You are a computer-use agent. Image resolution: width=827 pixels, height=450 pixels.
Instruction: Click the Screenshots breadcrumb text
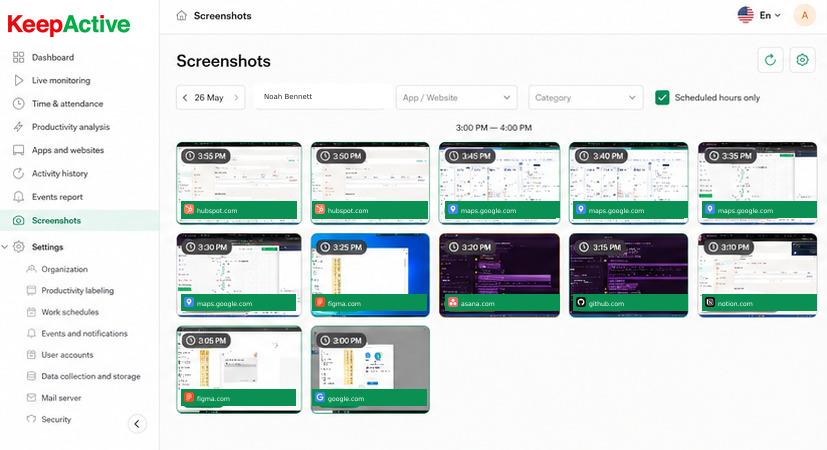click(223, 16)
